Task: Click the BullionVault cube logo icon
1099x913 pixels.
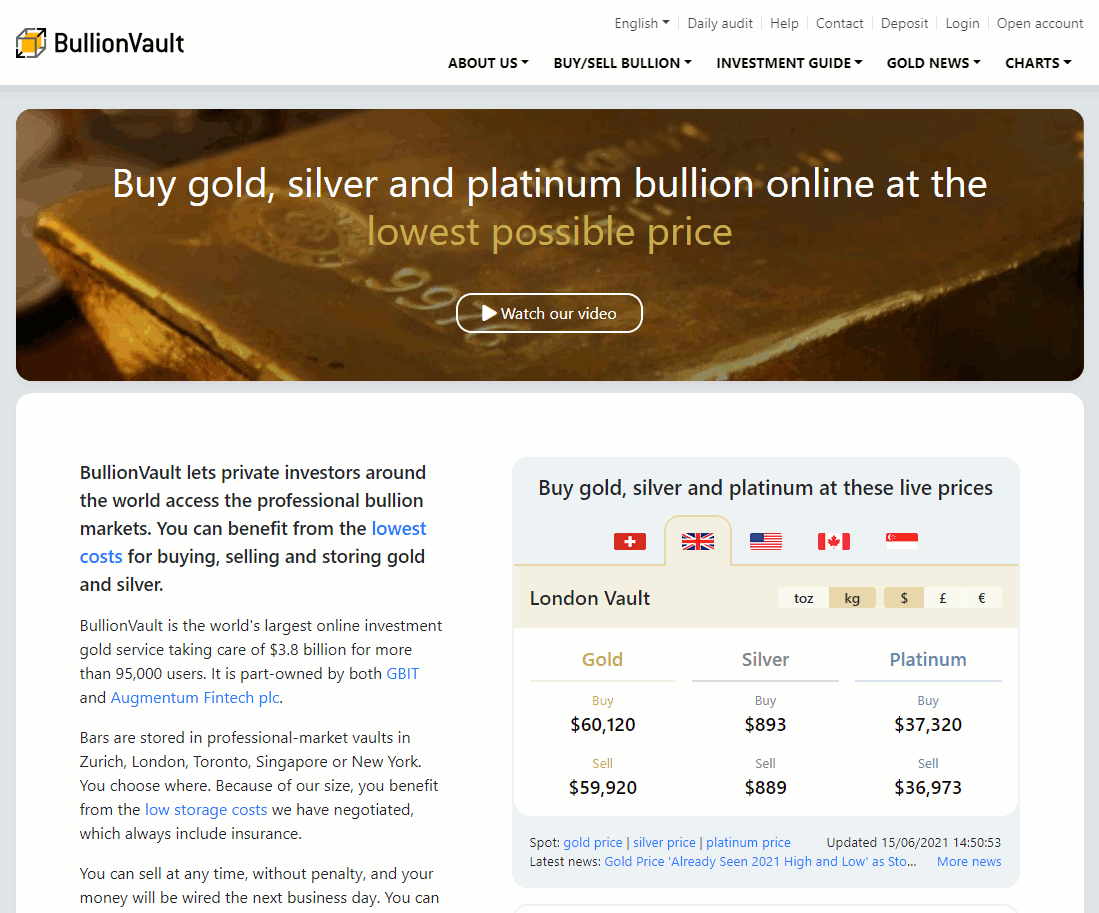Action: (x=32, y=43)
